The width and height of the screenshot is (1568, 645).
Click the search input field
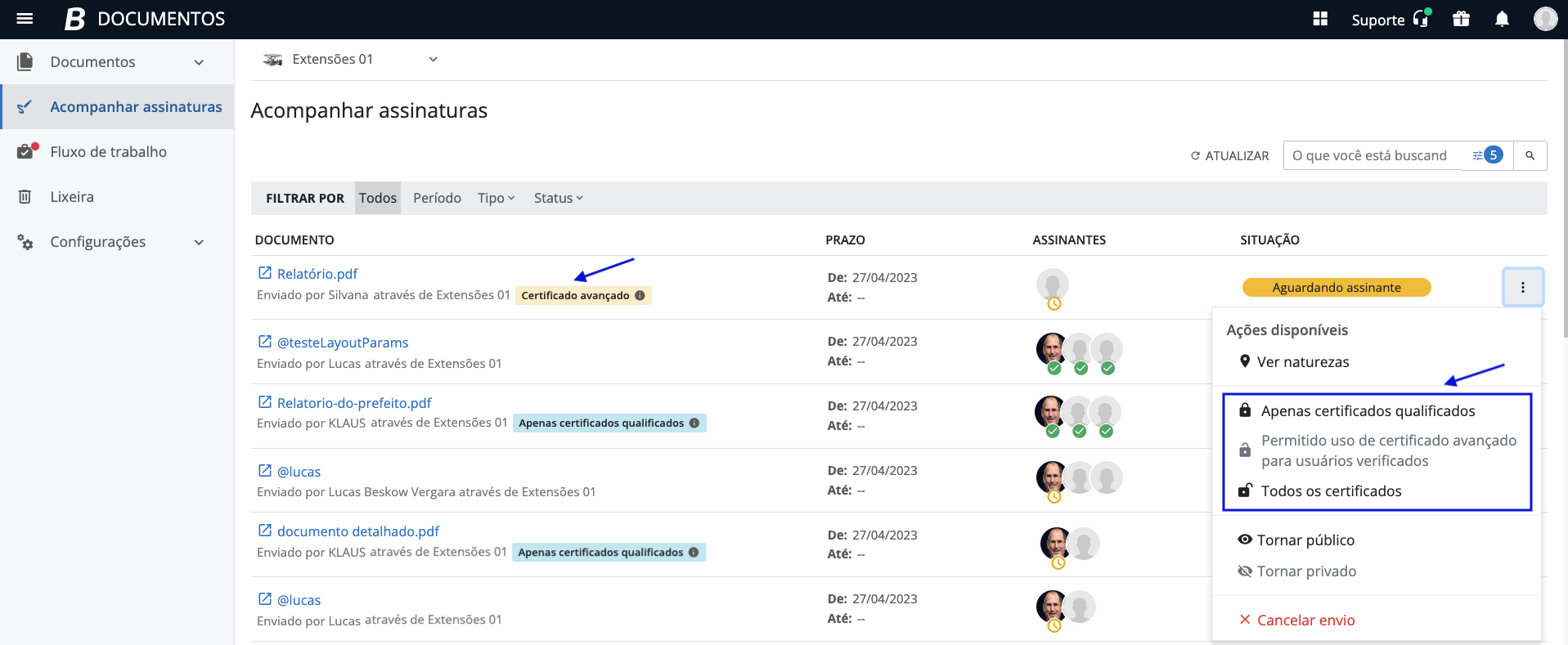1370,155
